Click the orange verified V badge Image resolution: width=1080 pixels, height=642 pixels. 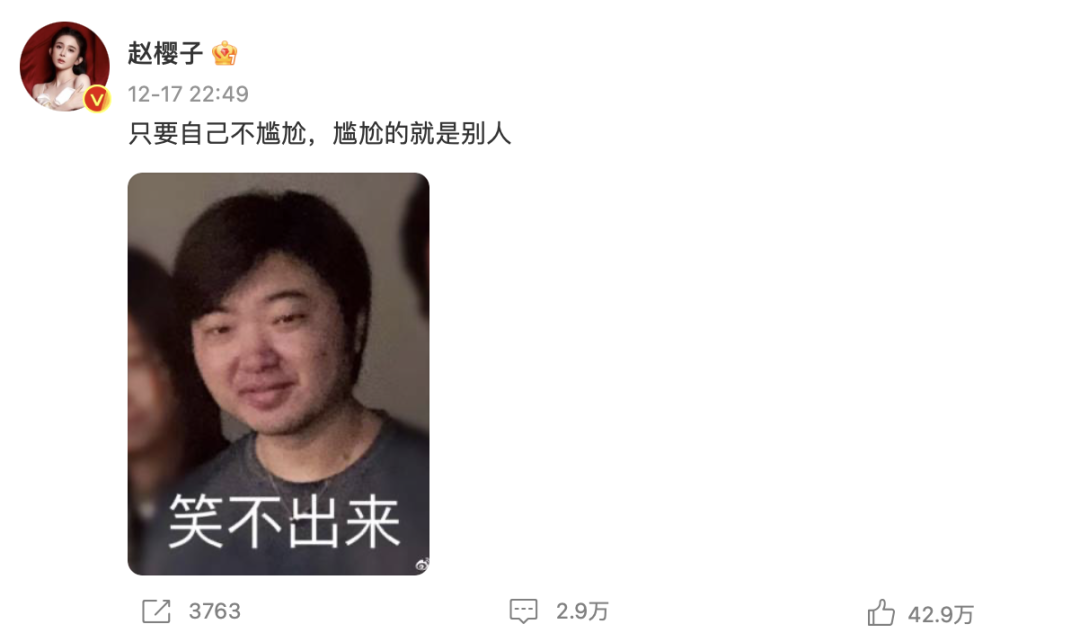coord(97,99)
